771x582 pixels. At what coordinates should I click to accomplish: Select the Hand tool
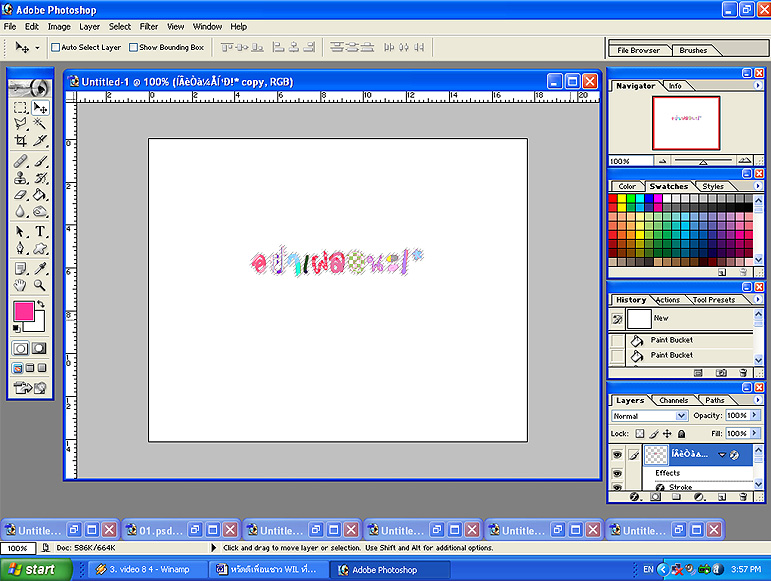20,285
